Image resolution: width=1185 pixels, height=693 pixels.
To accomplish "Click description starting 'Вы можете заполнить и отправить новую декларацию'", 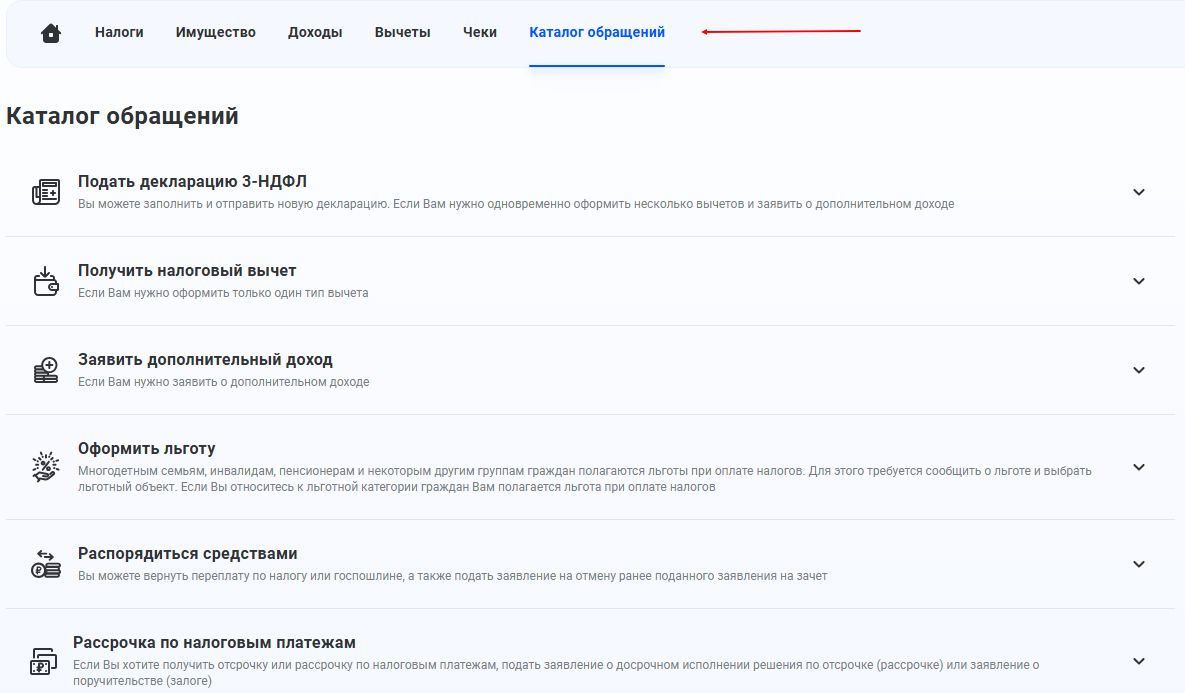I will (x=516, y=204).
